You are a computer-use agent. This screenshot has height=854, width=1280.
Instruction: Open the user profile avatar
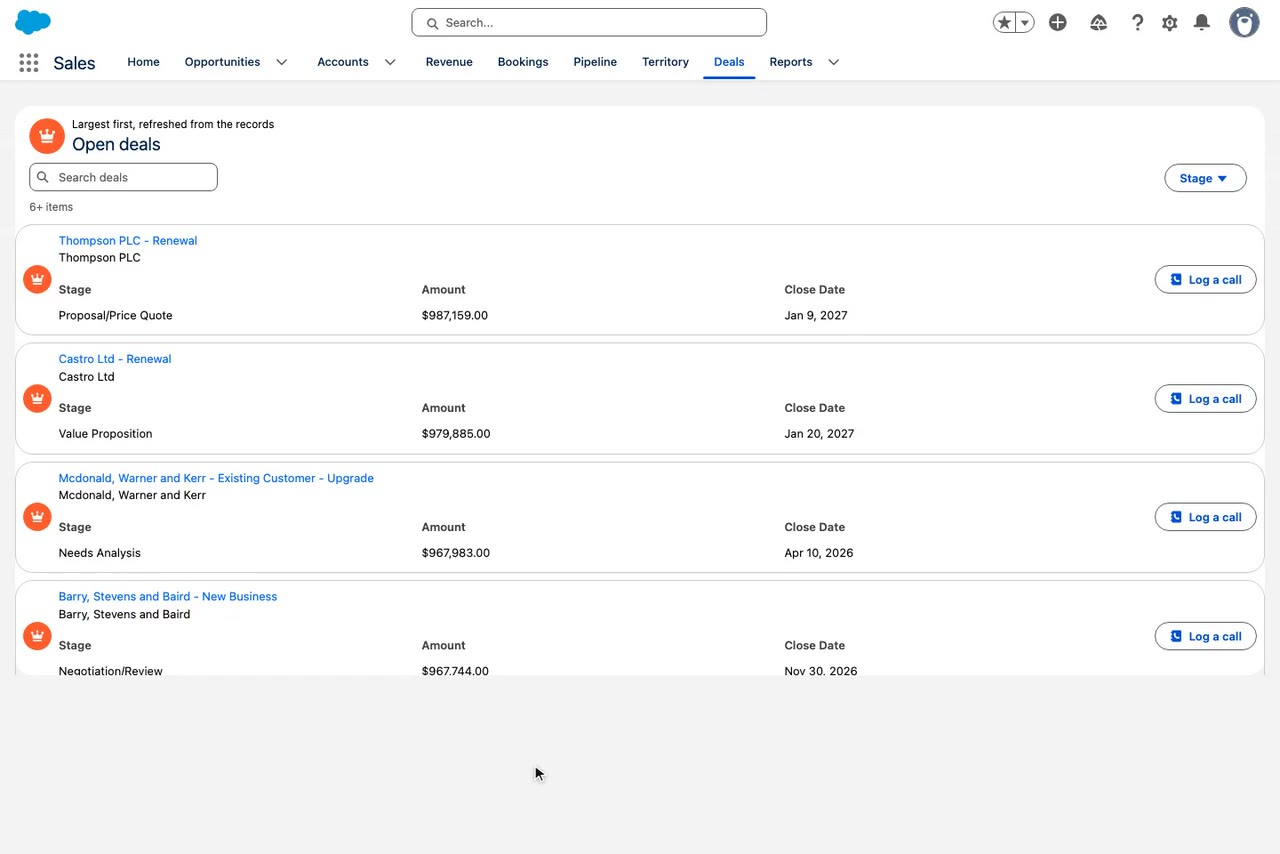tap(1244, 22)
